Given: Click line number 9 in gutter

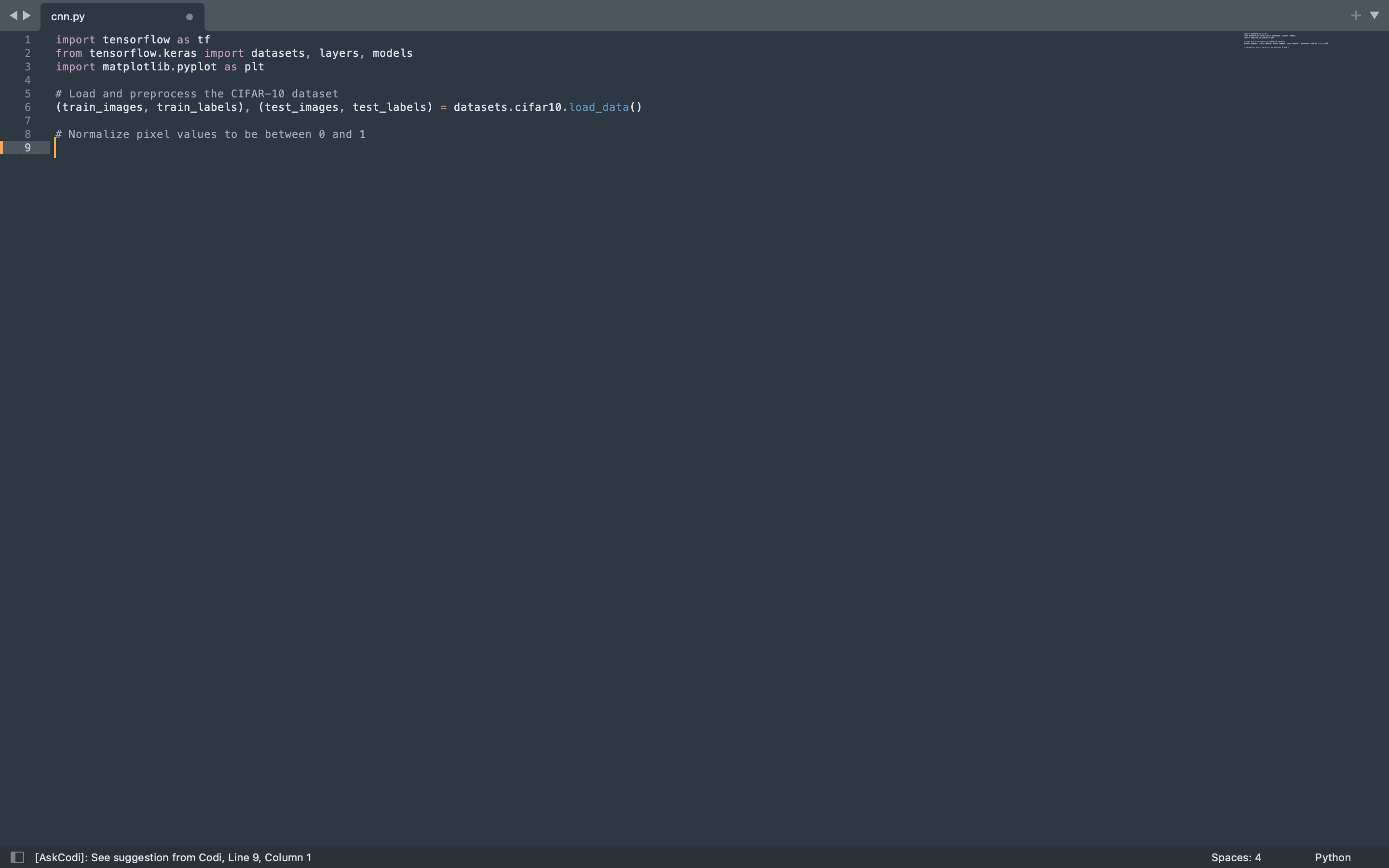Looking at the screenshot, I should (27, 148).
